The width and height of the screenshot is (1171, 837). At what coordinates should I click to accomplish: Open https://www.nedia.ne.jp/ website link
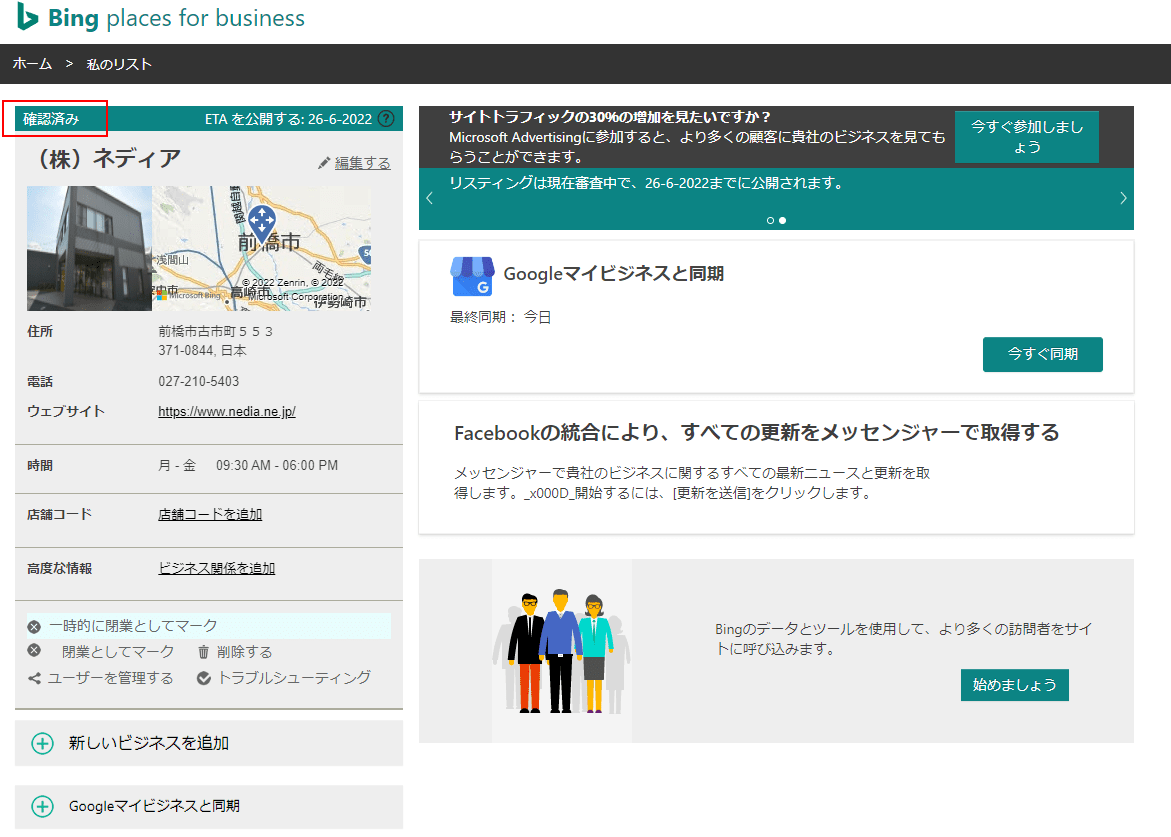[227, 411]
